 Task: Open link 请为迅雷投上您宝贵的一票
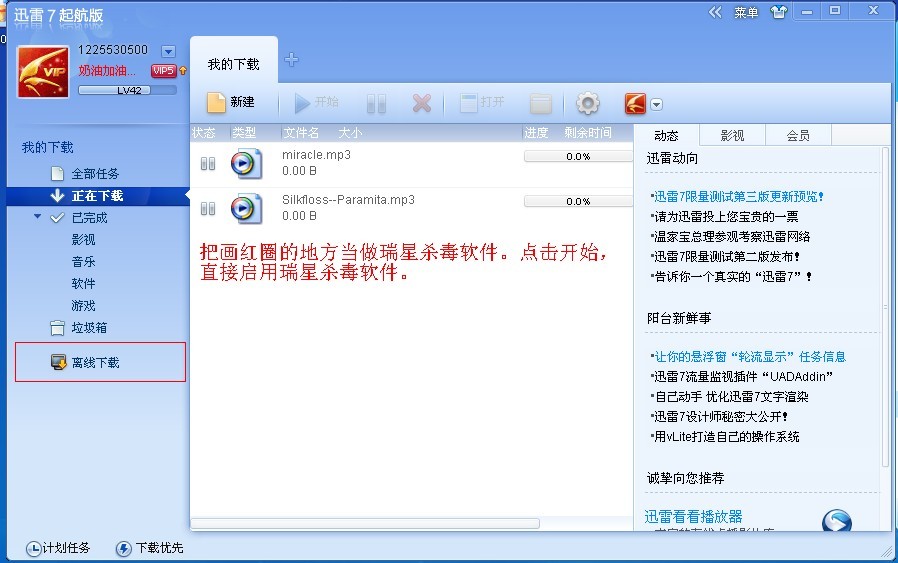724,216
